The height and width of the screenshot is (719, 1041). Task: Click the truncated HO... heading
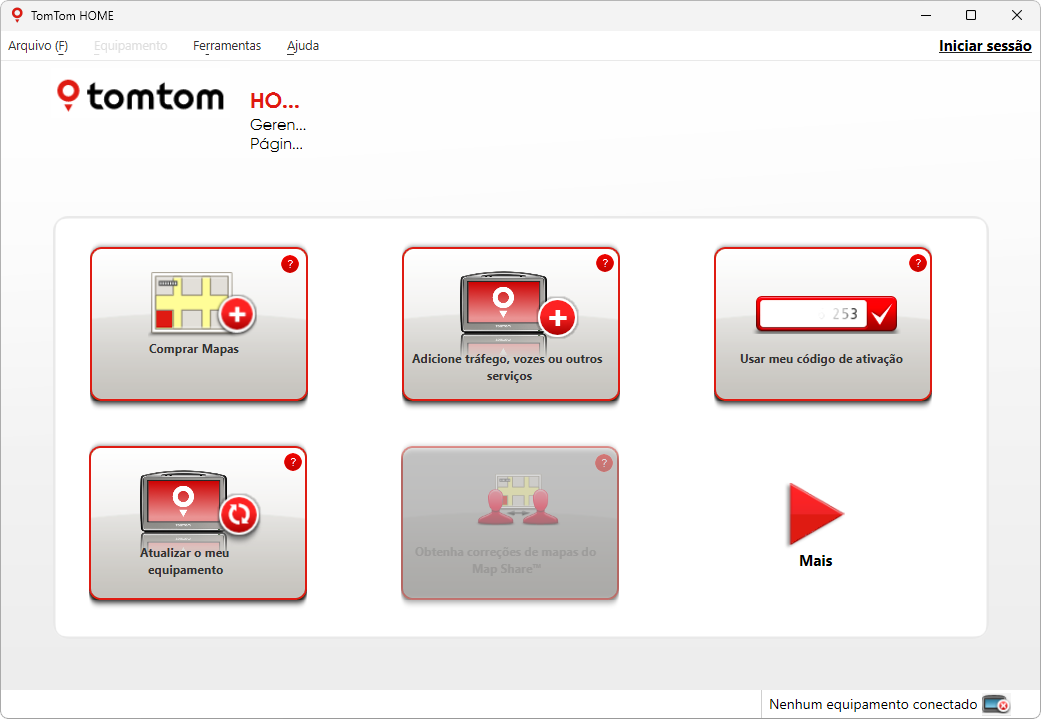click(274, 101)
